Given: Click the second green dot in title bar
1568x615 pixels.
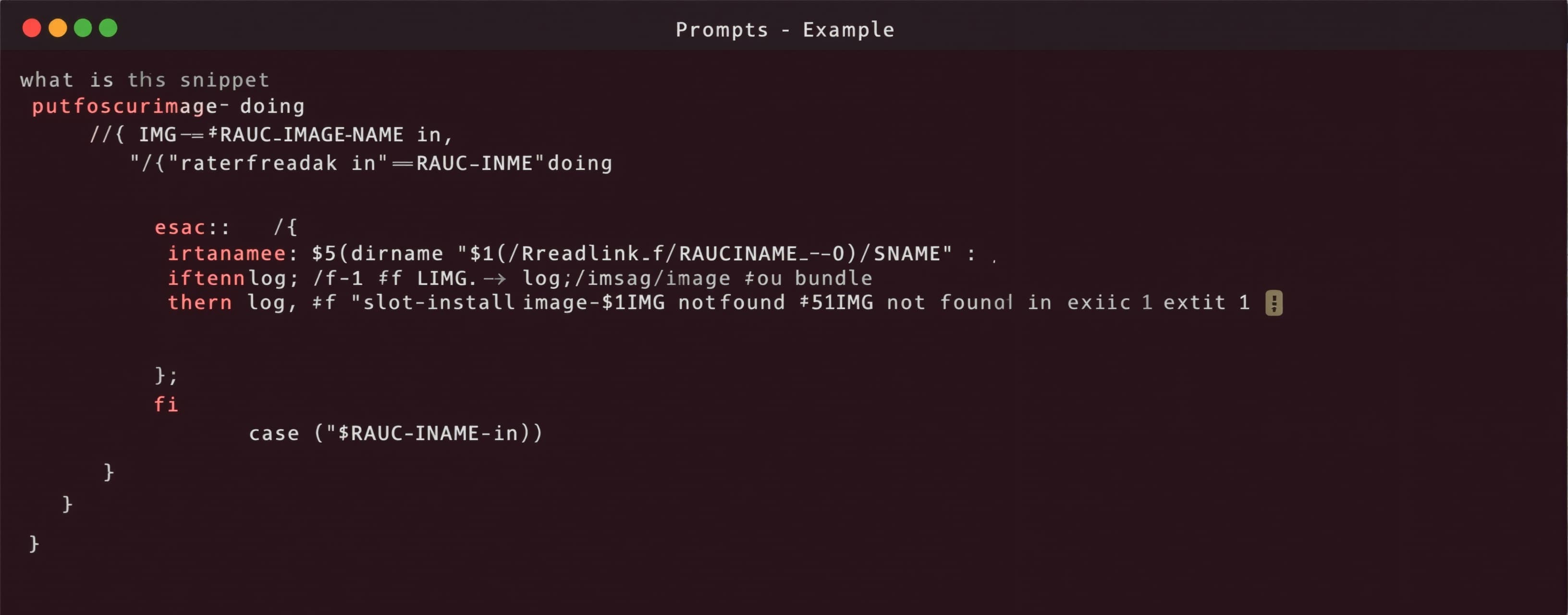Looking at the screenshot, I should [109, 28].
